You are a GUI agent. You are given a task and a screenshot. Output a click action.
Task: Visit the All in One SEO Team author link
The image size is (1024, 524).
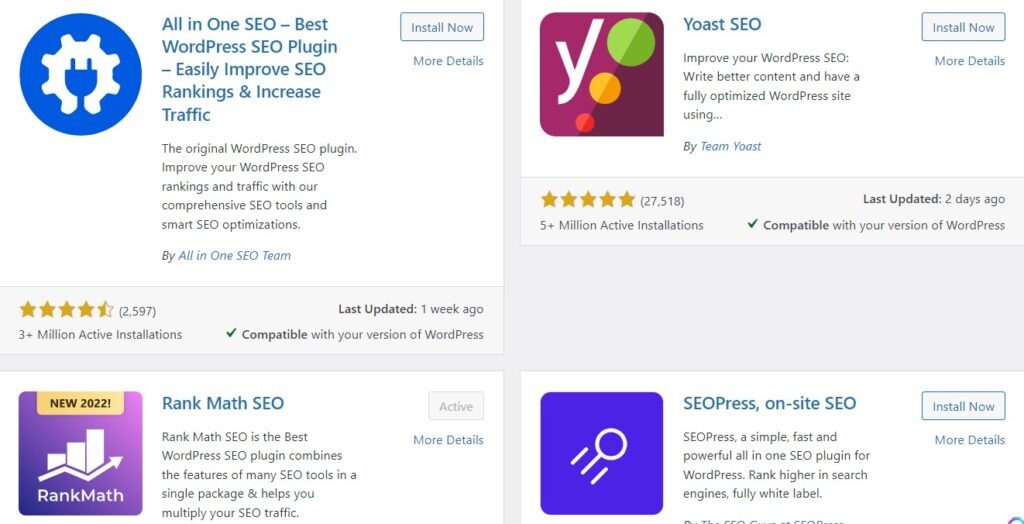[x=234, y=255]
